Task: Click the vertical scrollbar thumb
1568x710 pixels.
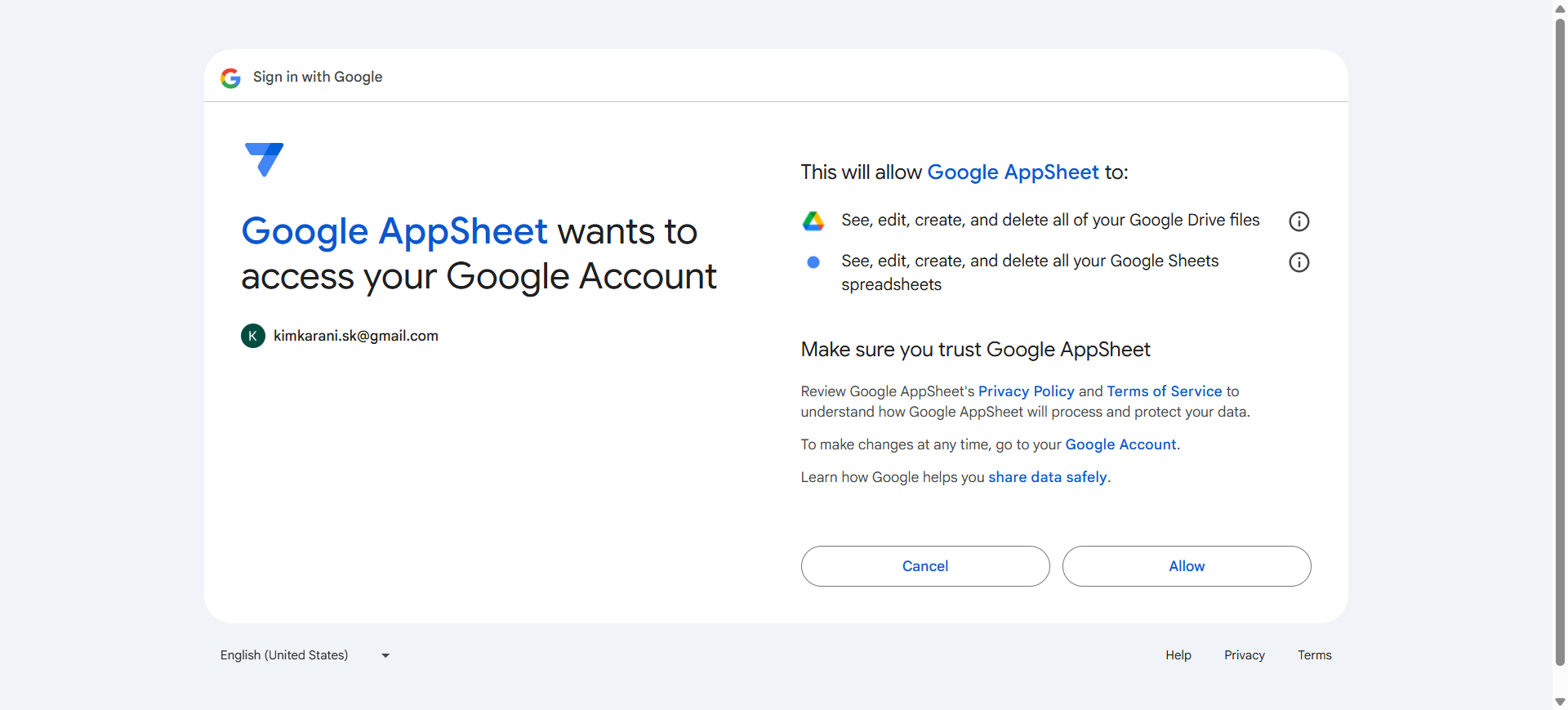Action: (1560, 342)
